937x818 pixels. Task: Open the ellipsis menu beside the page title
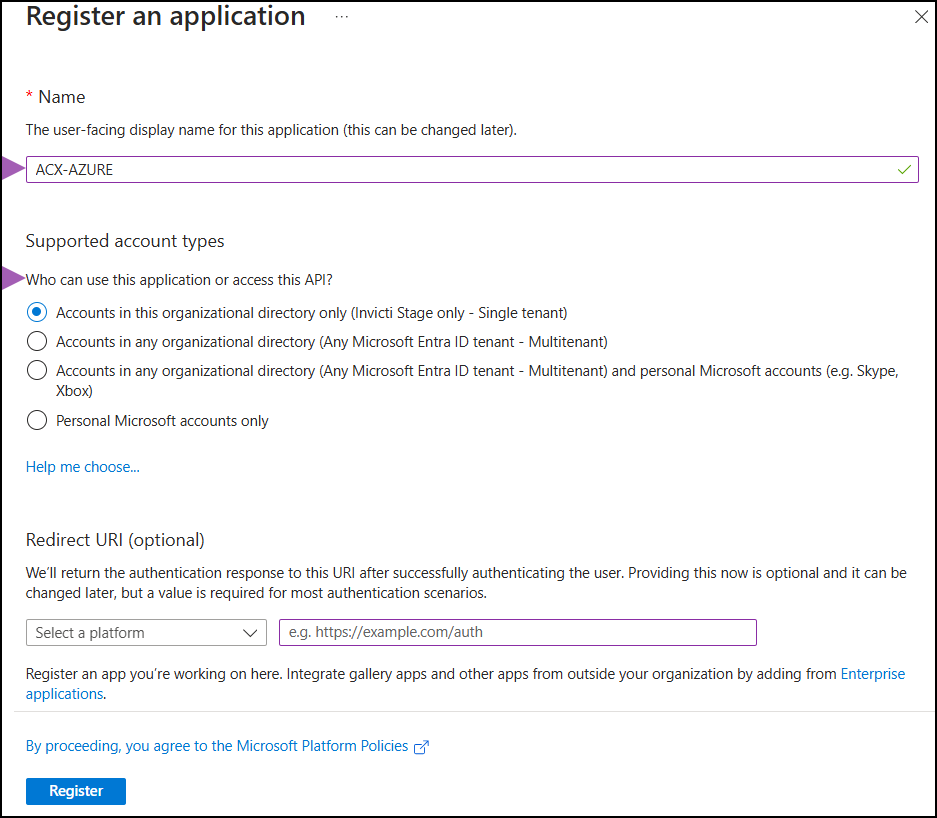pos(341,16)
